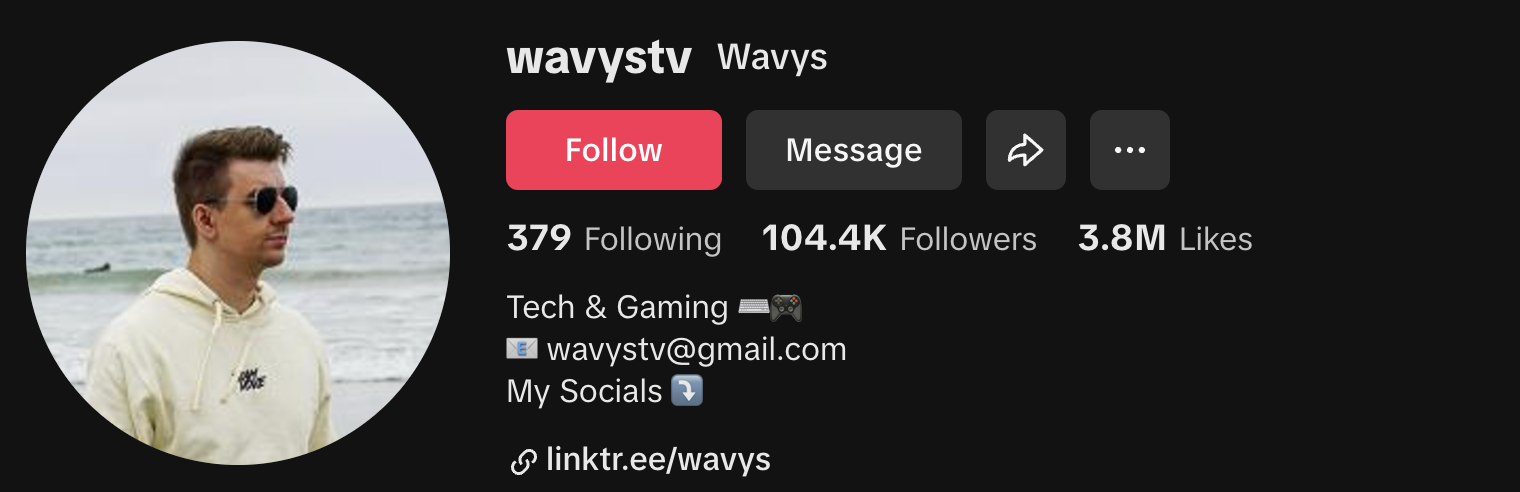Open the three-dot more options menu

point(1130,150)
